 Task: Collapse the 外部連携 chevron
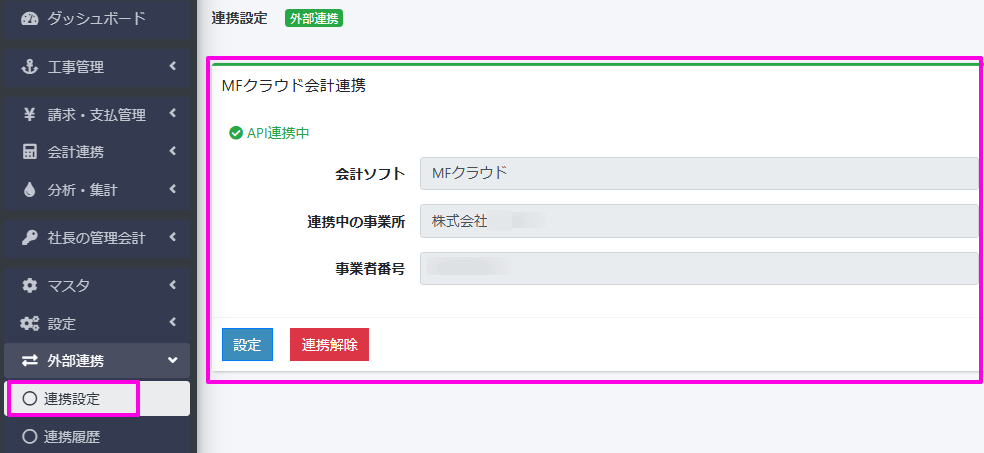click(x=173, y=360)
